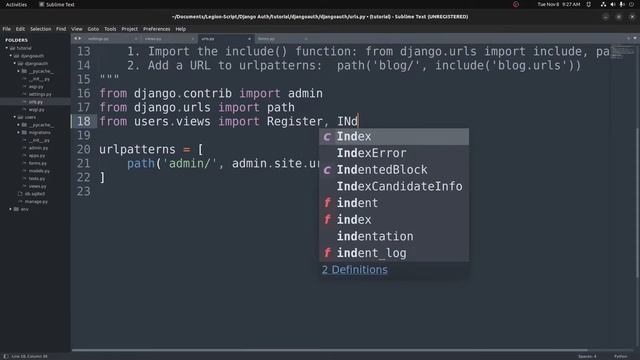Viewport: 640px width, 360px height.
Task: Open manage.py in the sidebar
Action: pyautogui.click(x=36, y=202)
